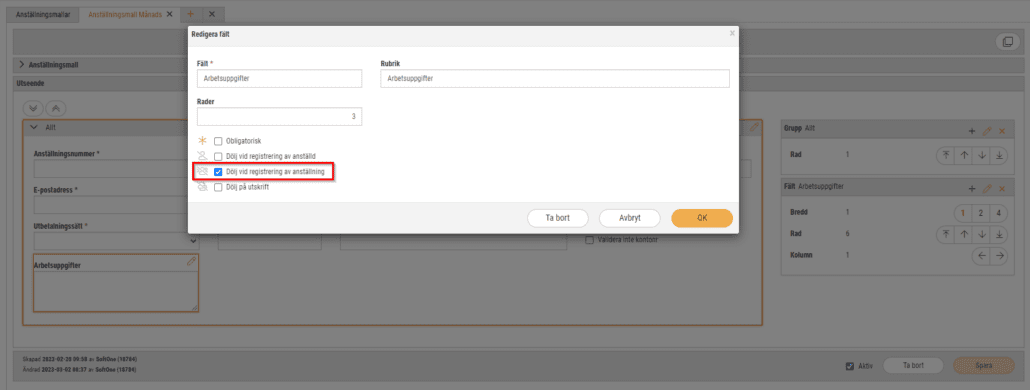Click the Fält input field

point(280,79)
